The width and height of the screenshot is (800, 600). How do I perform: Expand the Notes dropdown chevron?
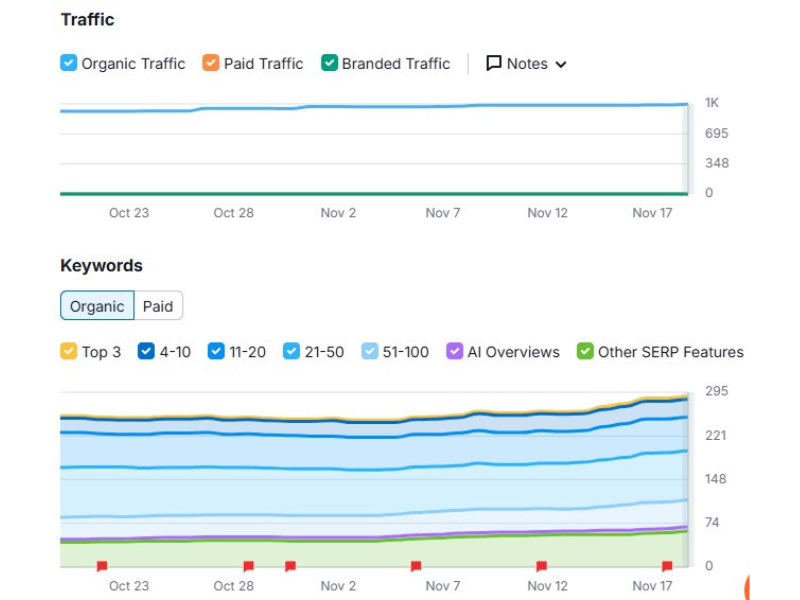pyautogui.click(x=561, y=64)
